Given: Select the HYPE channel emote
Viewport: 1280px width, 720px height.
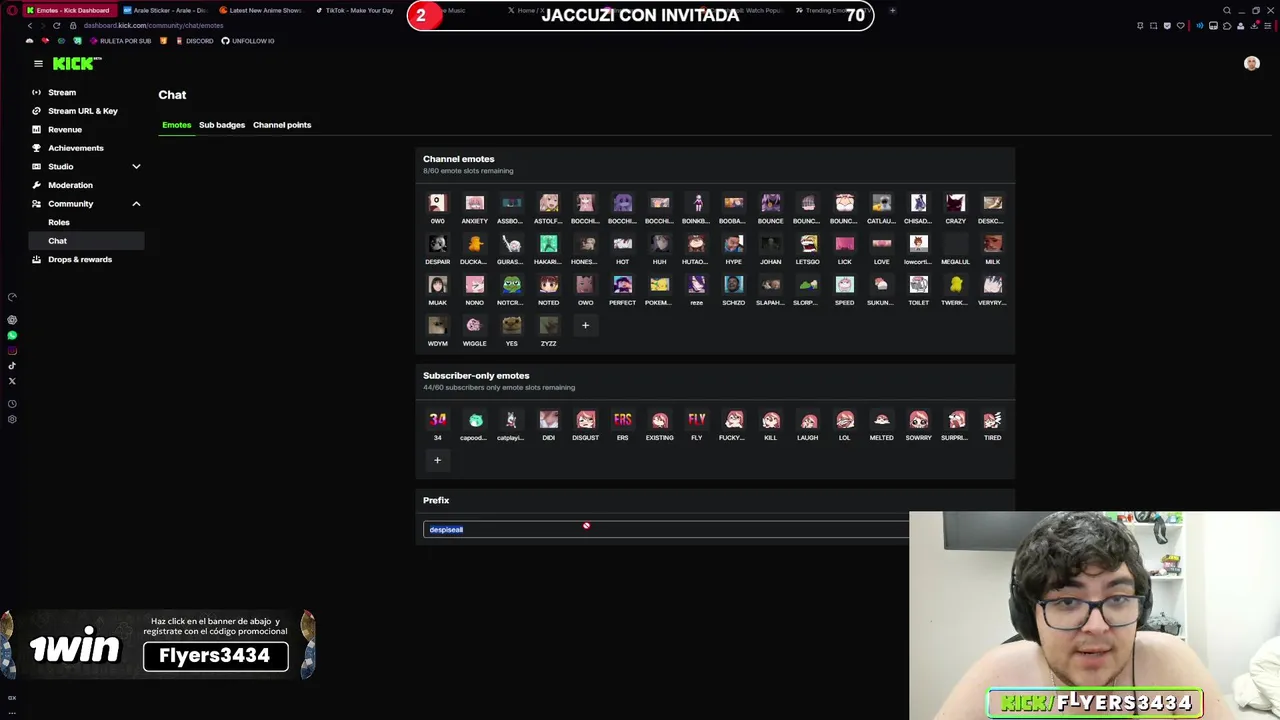Looking at the screenshot, I should coord(733,250).
